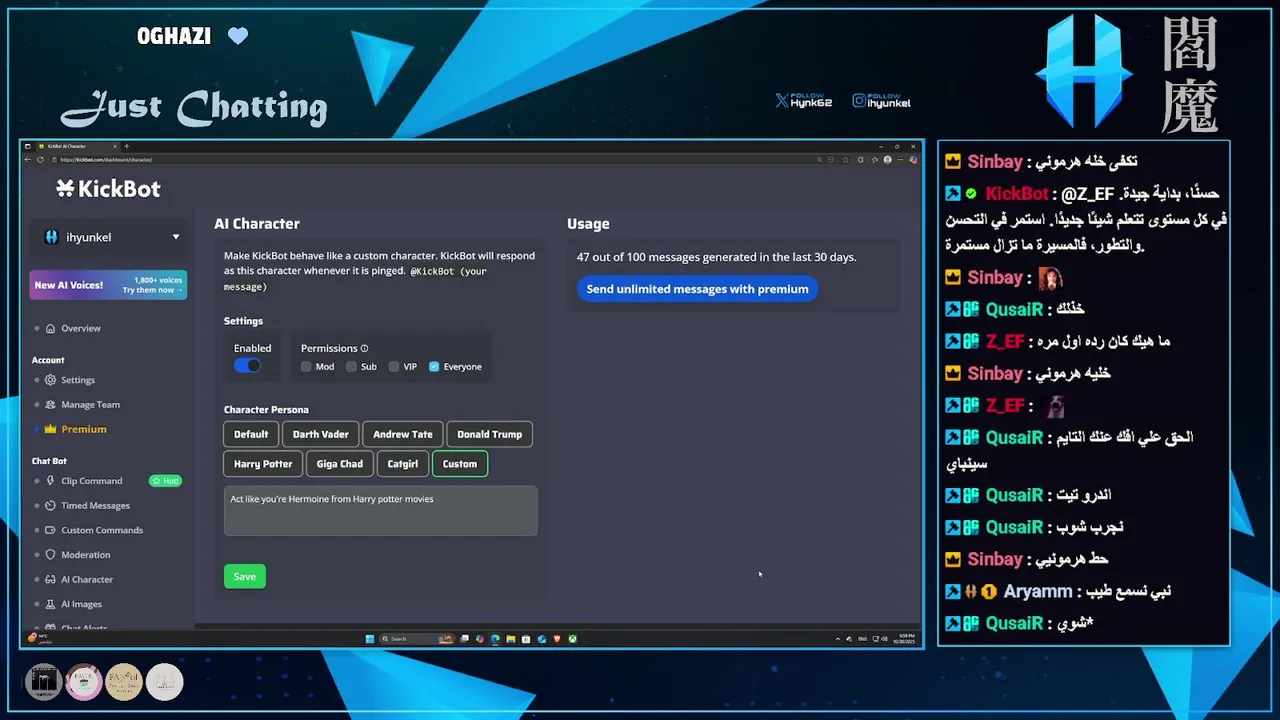Screen dimensions: 1280x720
Task: Click the heart icon next to OGHAZI
Action: [237, 37]
